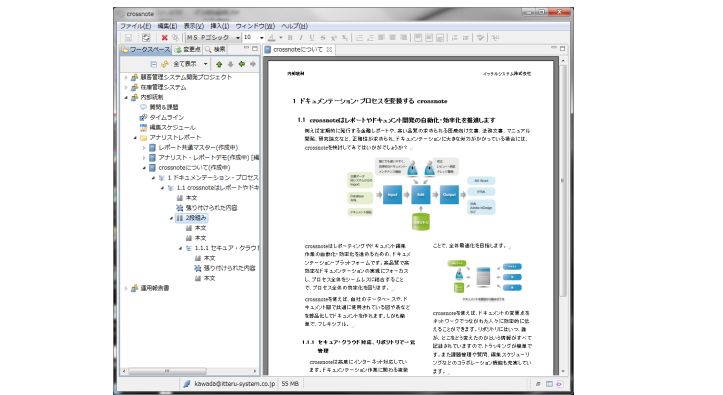The height and width of the screenshot is (395, 723).
Task: Expand the 在庫管理システム node
Action: pyautogui.click(x=126, y=88)
